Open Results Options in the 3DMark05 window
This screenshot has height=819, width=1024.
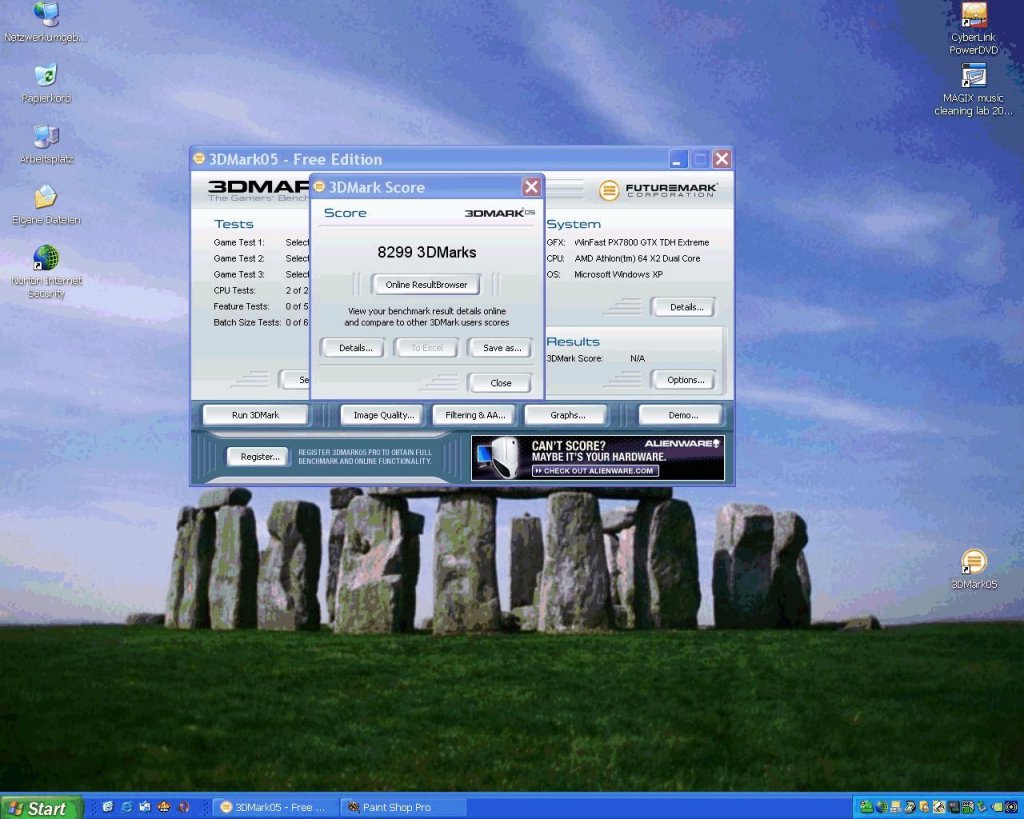(x=685, y=379)
